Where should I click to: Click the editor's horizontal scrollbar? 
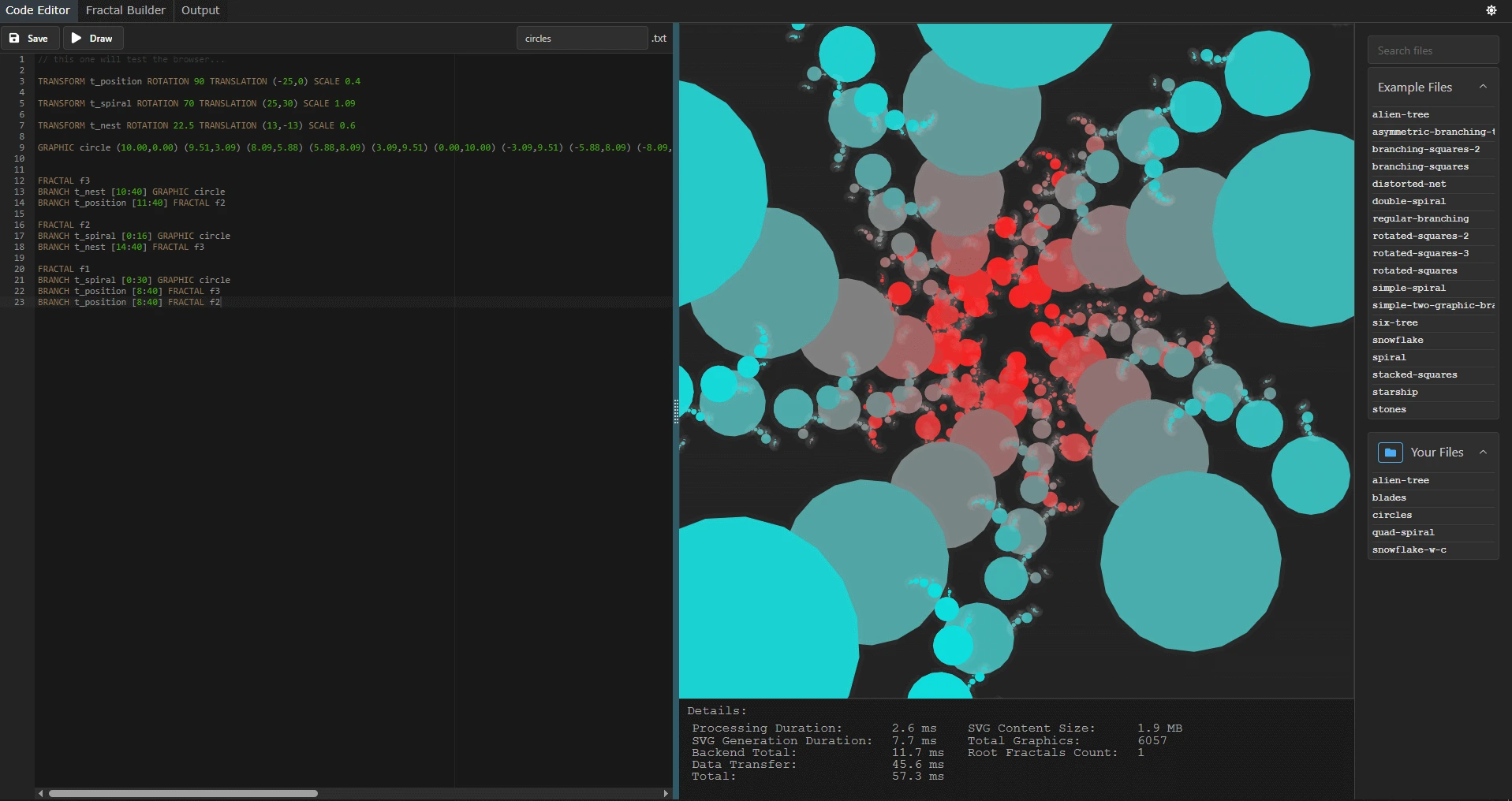pos(181,793)
